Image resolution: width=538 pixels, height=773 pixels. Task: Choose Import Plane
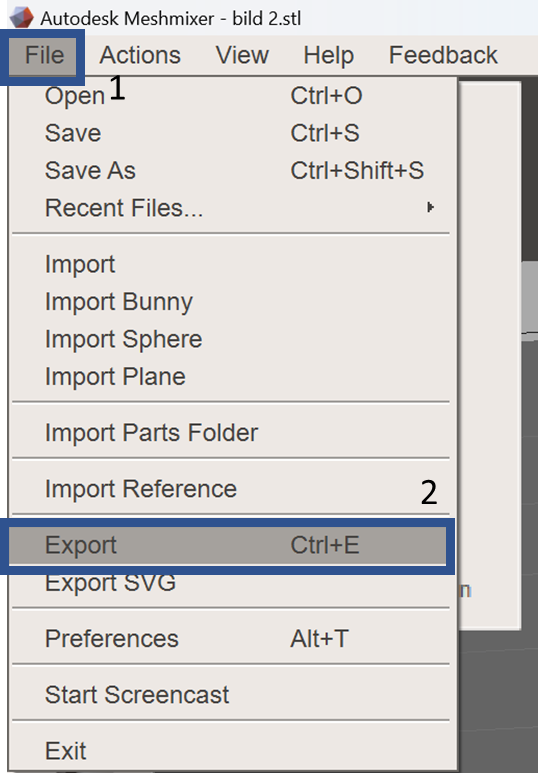pyautogui.click(x=231, y=377)
